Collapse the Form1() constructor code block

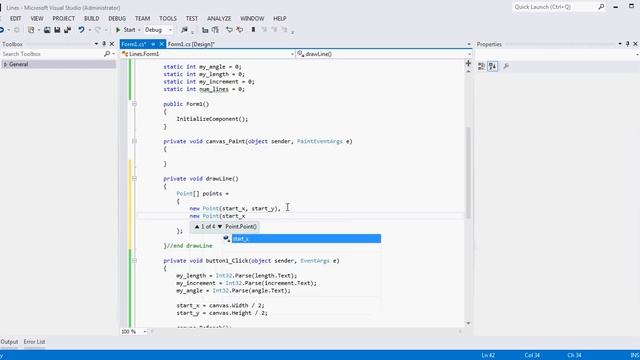pyautogui.click(x=134, y=104)
